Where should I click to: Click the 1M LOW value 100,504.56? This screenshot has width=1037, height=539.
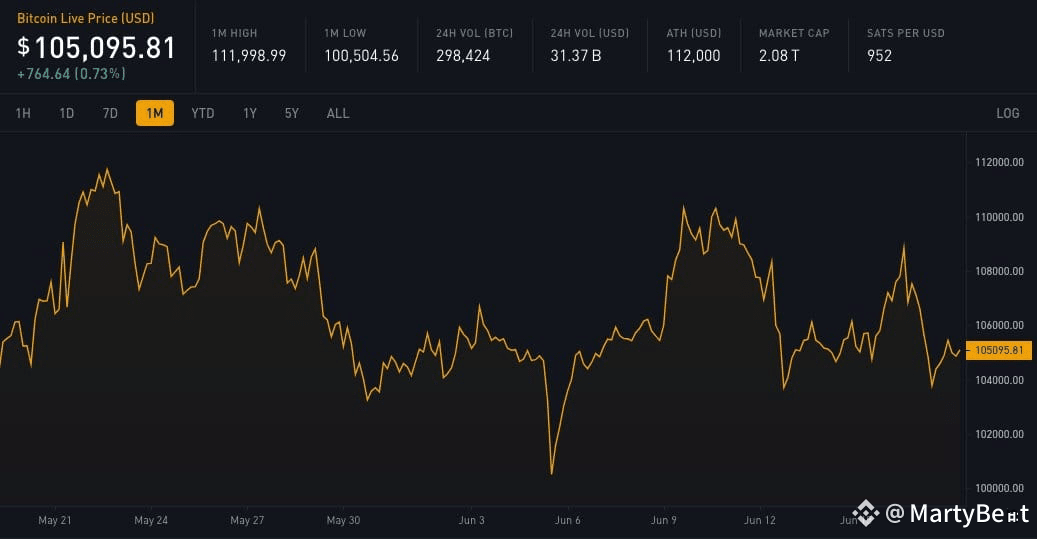coord(361,56)
